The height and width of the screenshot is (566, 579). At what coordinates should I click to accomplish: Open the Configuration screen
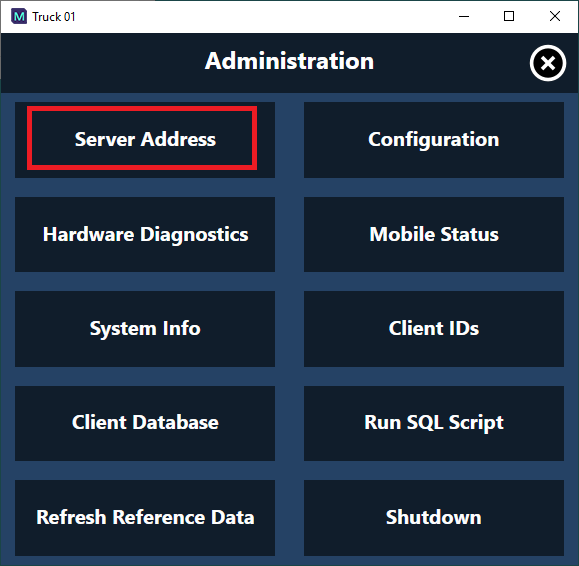[x=434, y=140]
